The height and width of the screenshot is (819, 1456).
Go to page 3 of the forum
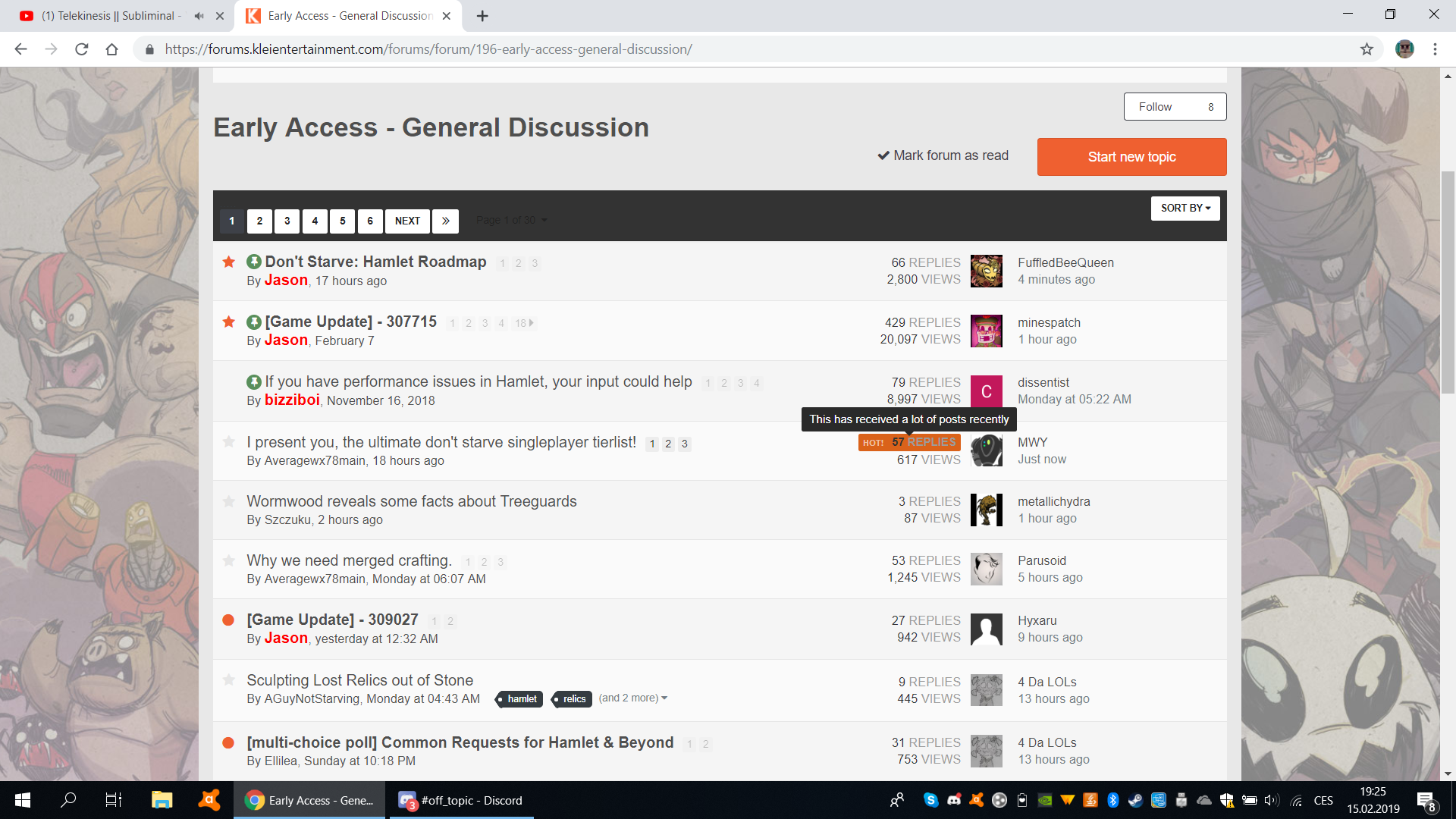287,221
